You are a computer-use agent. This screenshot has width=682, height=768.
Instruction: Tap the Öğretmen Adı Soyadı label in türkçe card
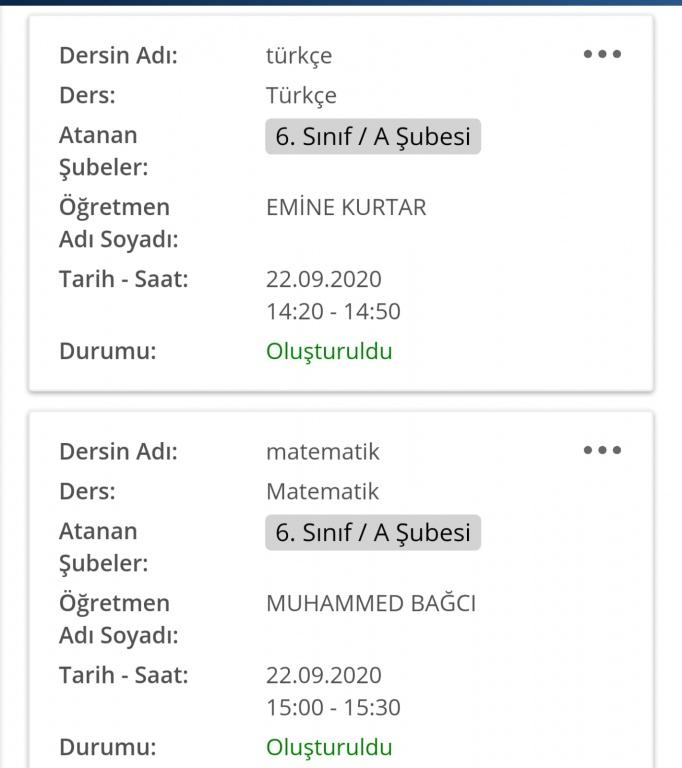tap(115, 224)
